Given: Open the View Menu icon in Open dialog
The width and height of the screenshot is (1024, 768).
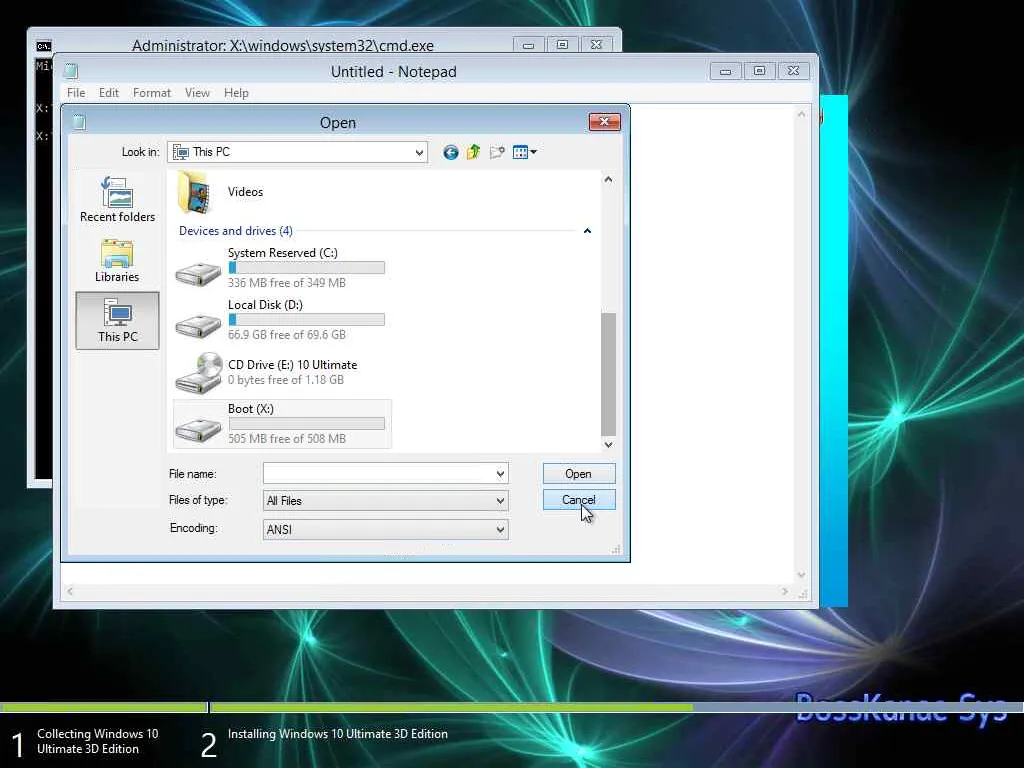Looking at the screenshot, I should tap(520, 152).
